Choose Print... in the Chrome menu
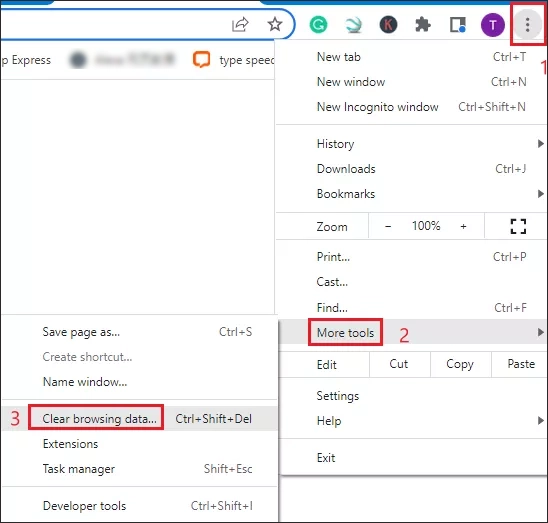The width and height of the screenshot is (548, 523). click(411, 257)
